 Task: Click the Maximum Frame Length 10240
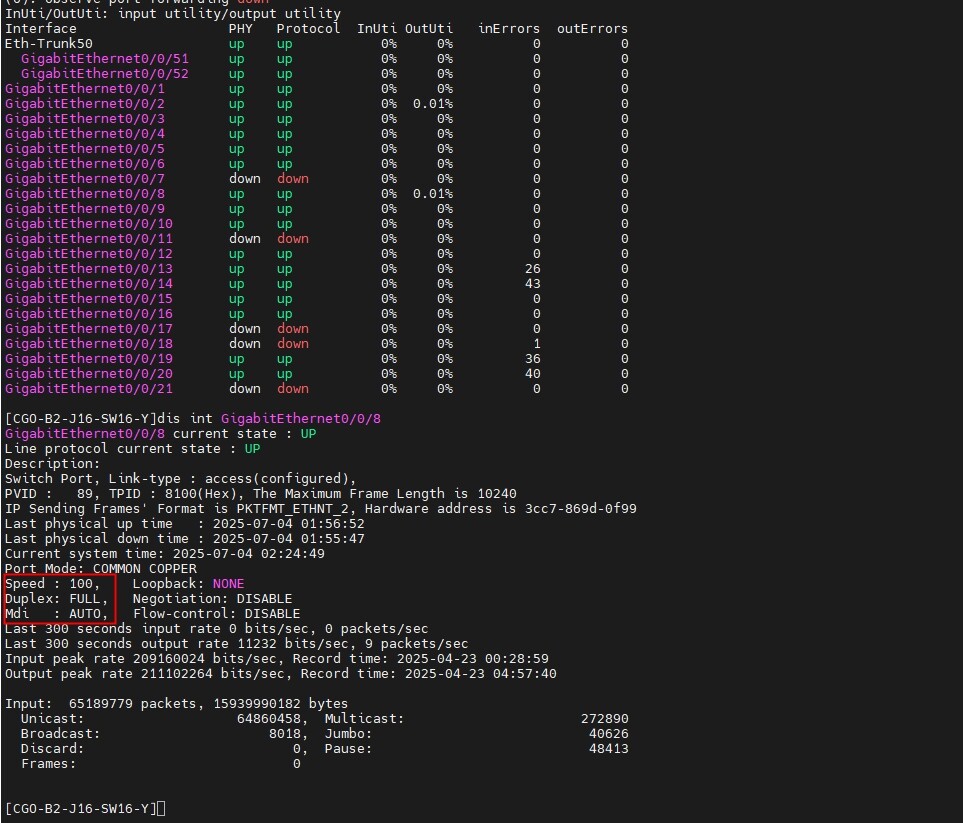click(497, 494)
